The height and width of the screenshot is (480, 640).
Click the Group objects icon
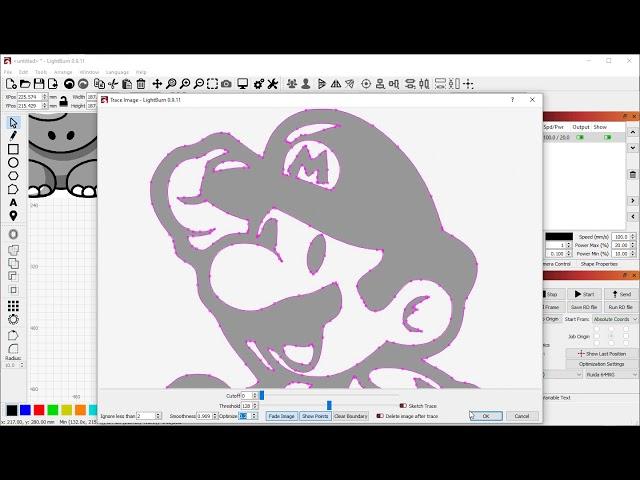[292, 84]
